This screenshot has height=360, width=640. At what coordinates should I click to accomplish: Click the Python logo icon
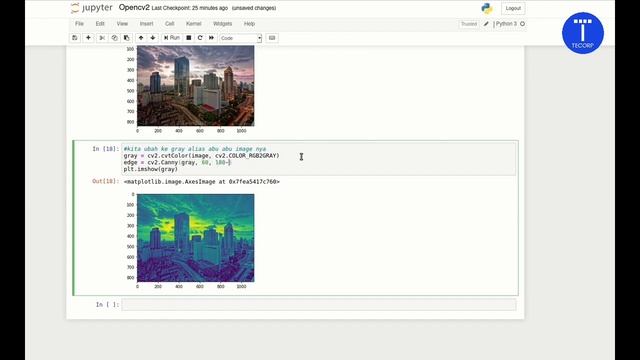[487, 8]
